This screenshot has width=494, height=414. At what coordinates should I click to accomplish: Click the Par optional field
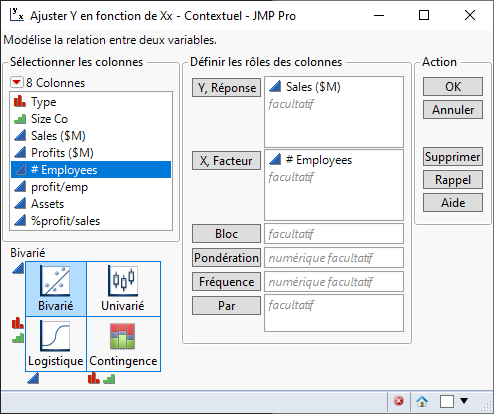click(334, 313)
